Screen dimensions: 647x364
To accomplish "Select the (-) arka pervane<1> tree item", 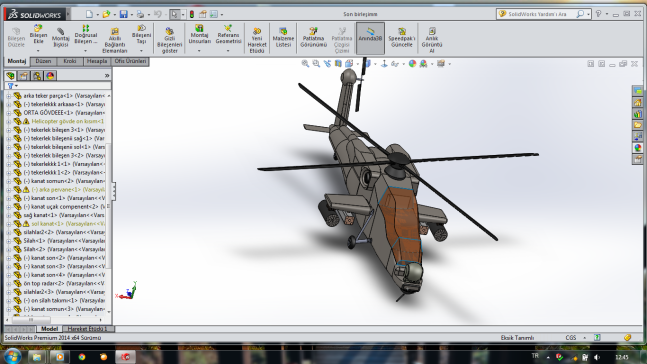I will tap(68, 190).
